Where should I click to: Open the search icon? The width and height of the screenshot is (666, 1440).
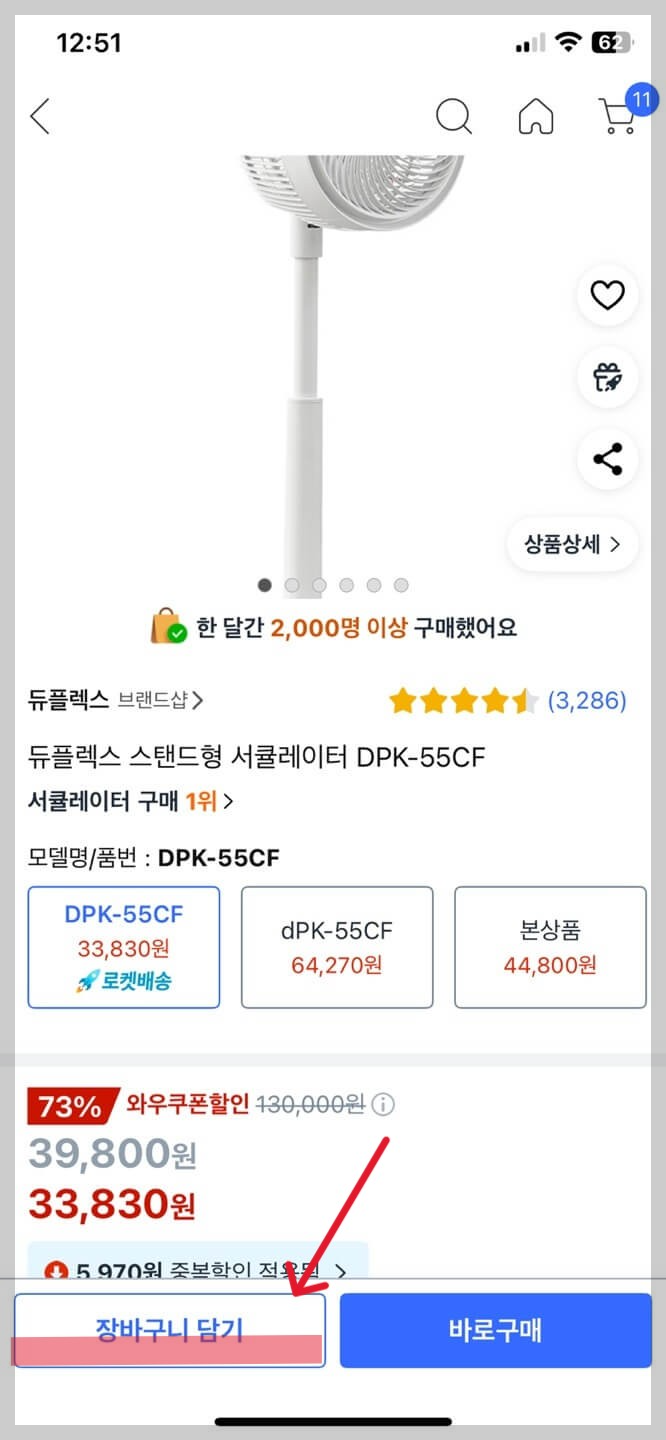pos(454,116)
